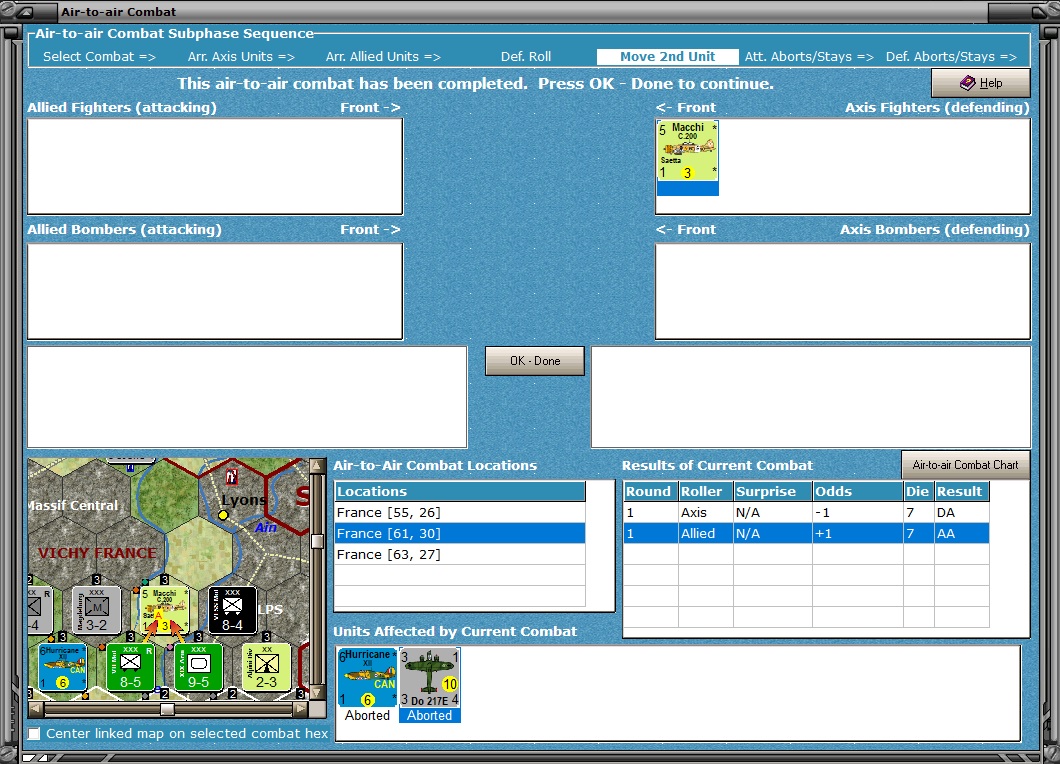Switch to the Select Combat step
Image resolution: width=1060 pixels, height=764 pixels.
tap(99, 57)
